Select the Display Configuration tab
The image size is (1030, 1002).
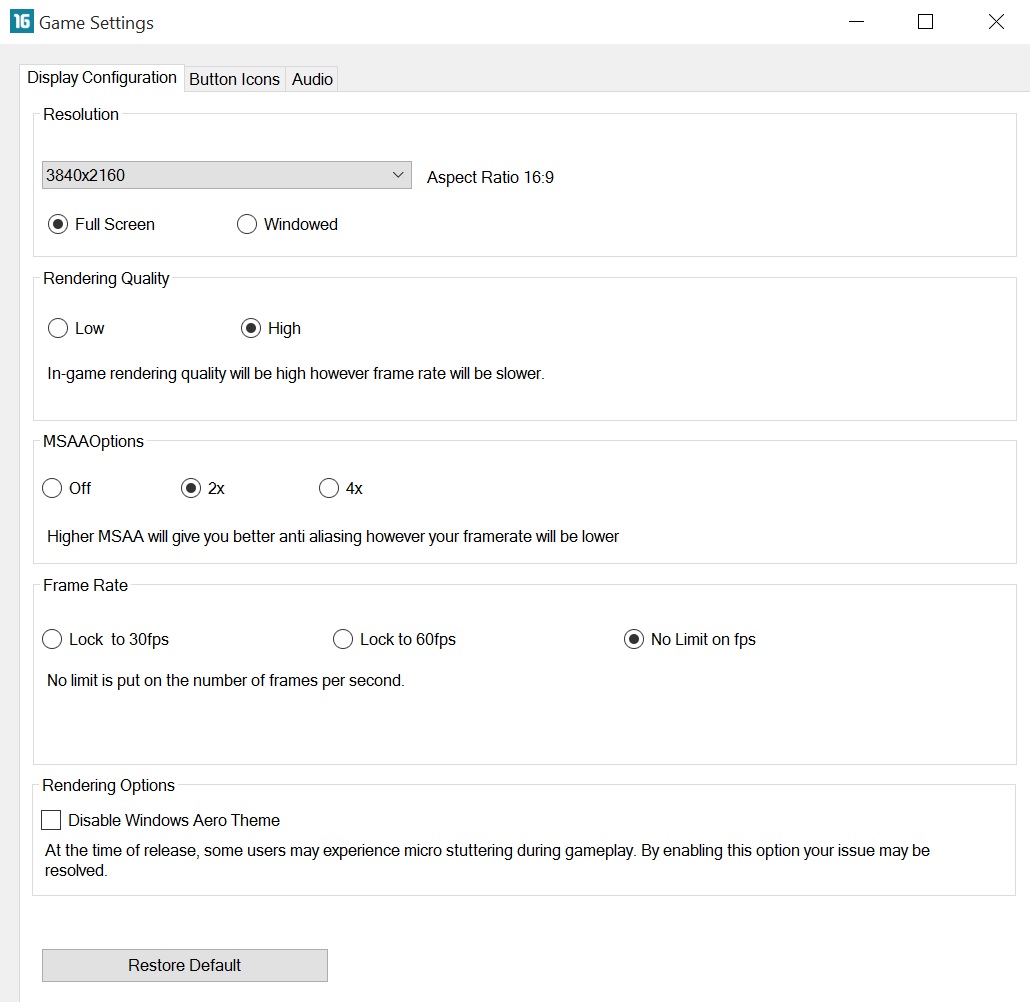click(x=102, y=78)
